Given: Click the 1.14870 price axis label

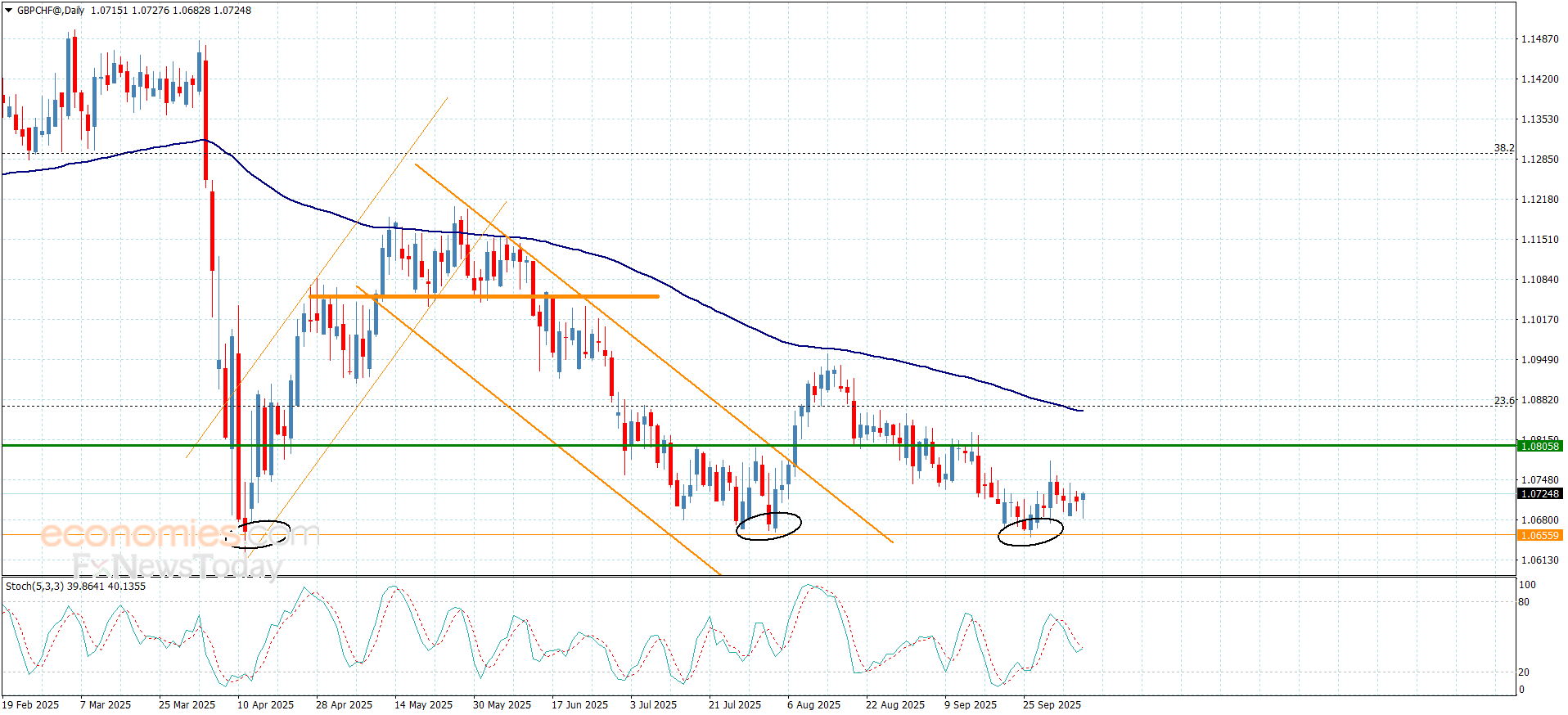Looking at the screenshot, I should click(1539, 39).
